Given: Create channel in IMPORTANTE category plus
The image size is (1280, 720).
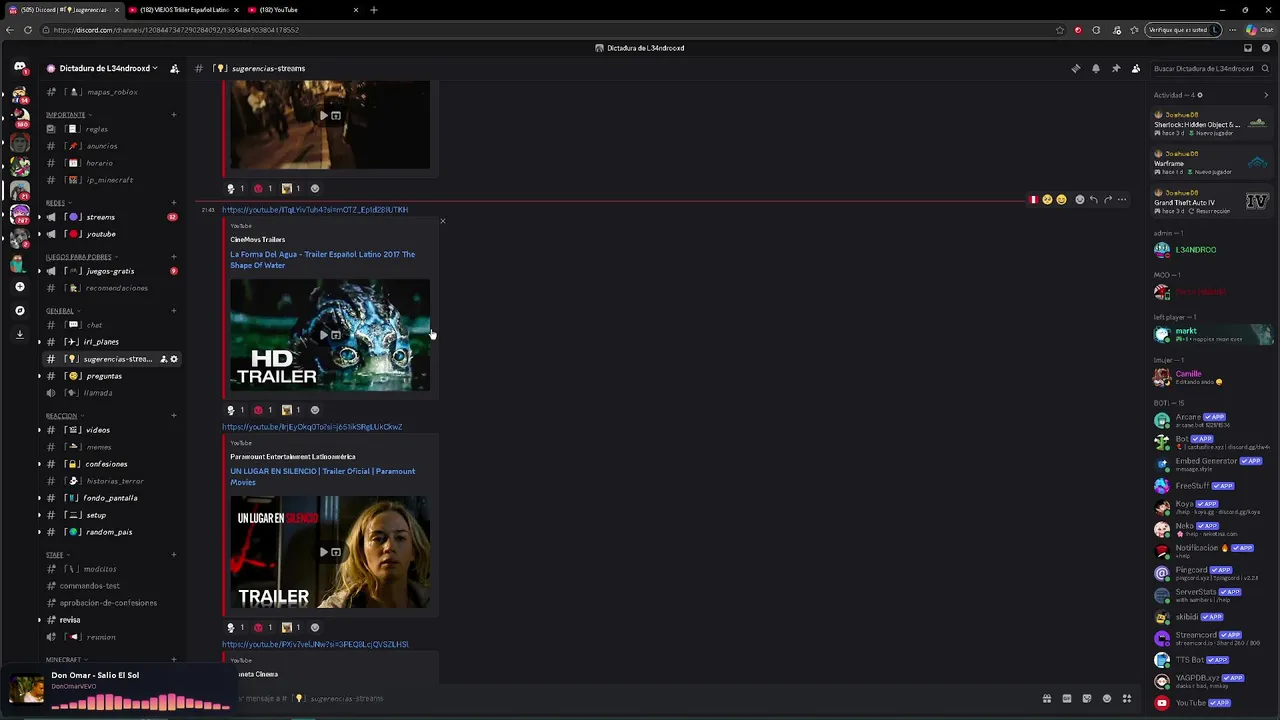Looking at the screenshot, I should [x=174, y=115].
